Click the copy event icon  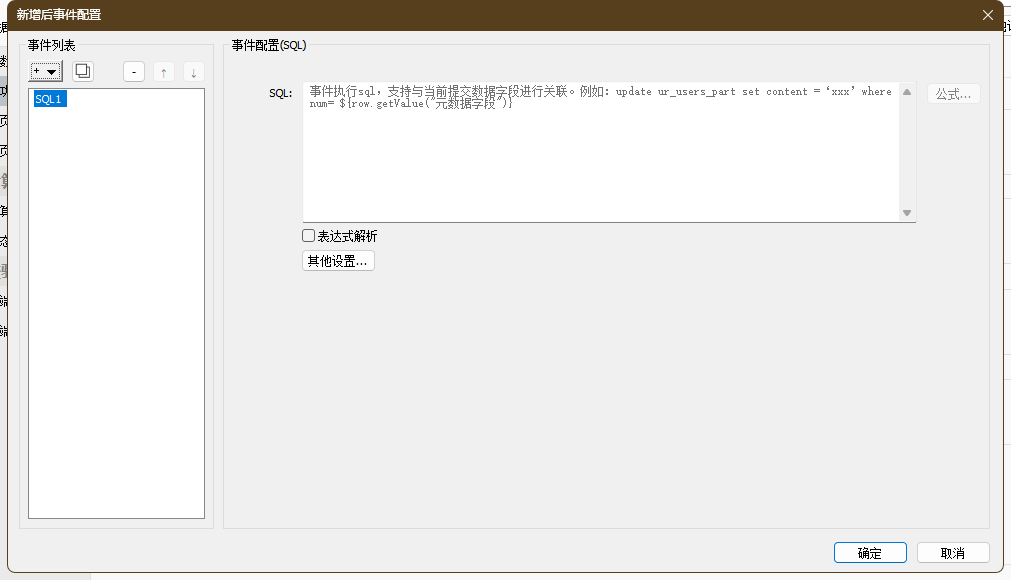(83, 72)
